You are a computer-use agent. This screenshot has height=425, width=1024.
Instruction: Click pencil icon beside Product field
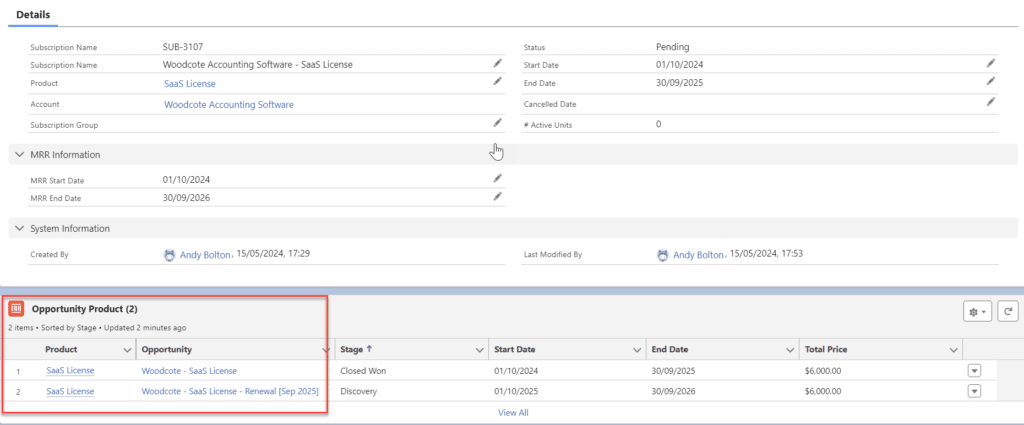[x=497, y=82]
